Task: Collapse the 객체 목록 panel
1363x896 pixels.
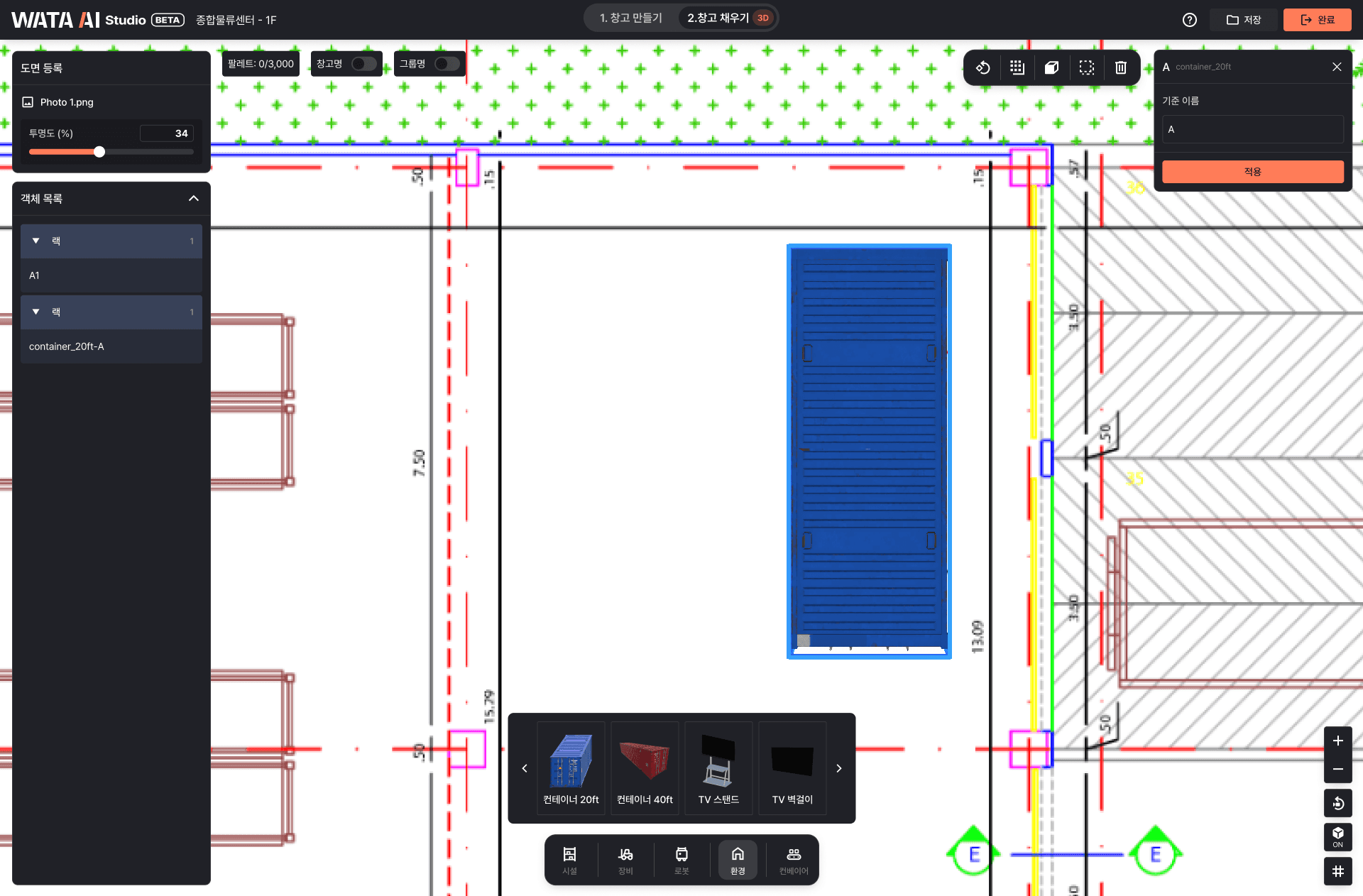Action: pos(193,198)
